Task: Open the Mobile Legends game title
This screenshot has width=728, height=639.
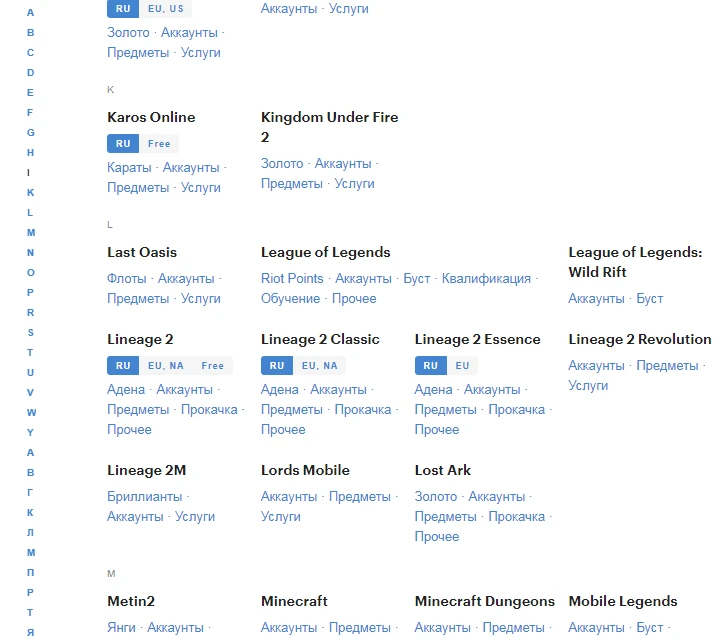Action: pyautogui.click(x=623, y=601)
